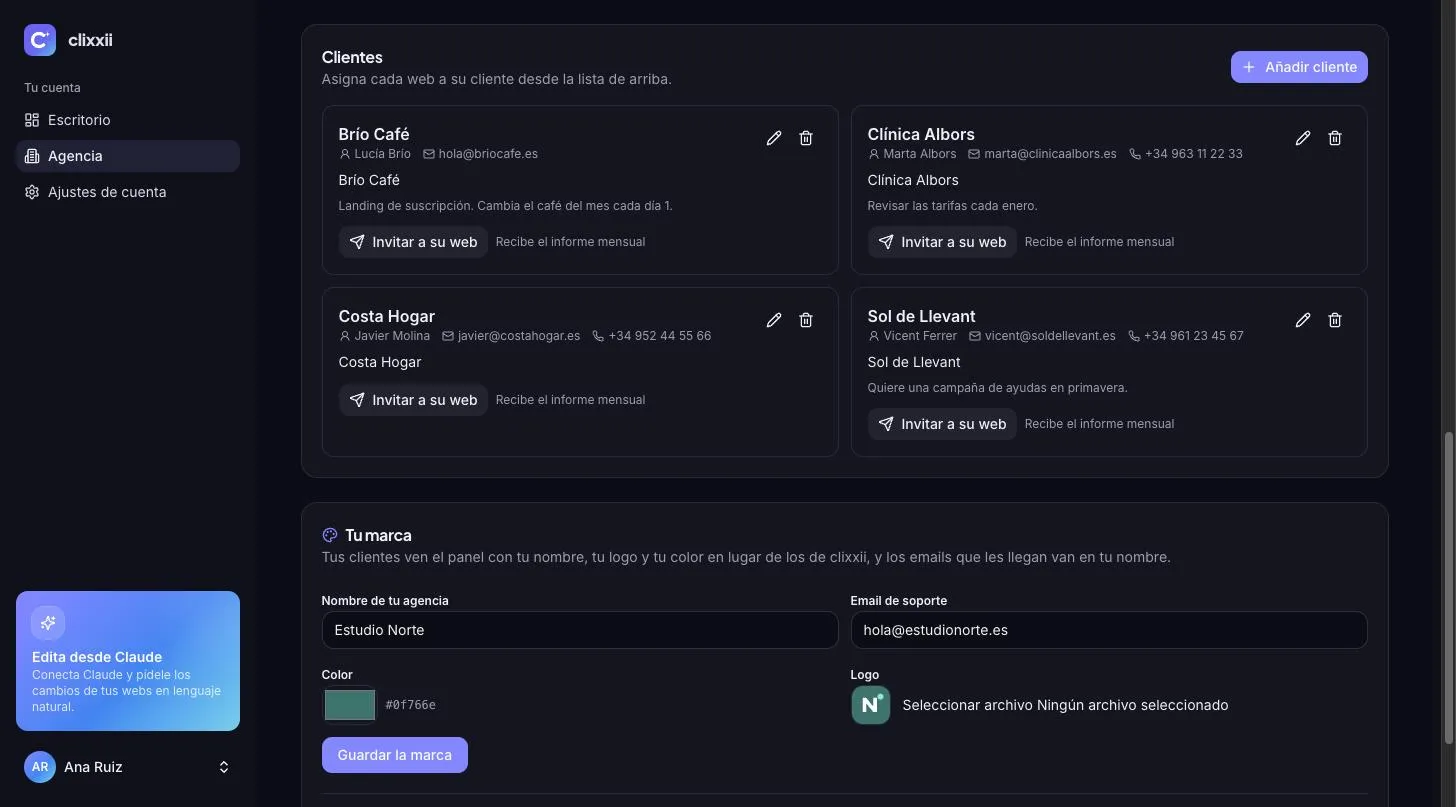
Task: Select Agencia in the sidebar
Action: pyautogui.click(x=128, y=156)
